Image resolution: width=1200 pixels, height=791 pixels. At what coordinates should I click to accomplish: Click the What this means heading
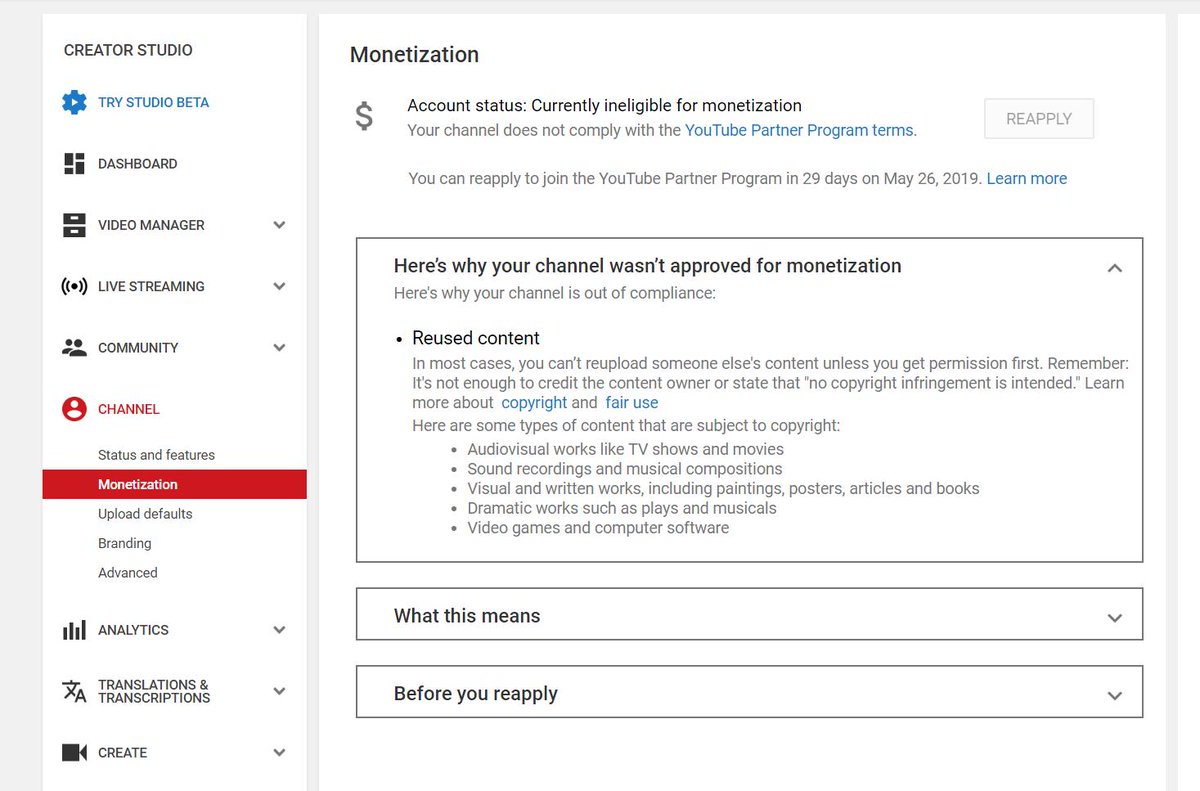tap(467, 616)
